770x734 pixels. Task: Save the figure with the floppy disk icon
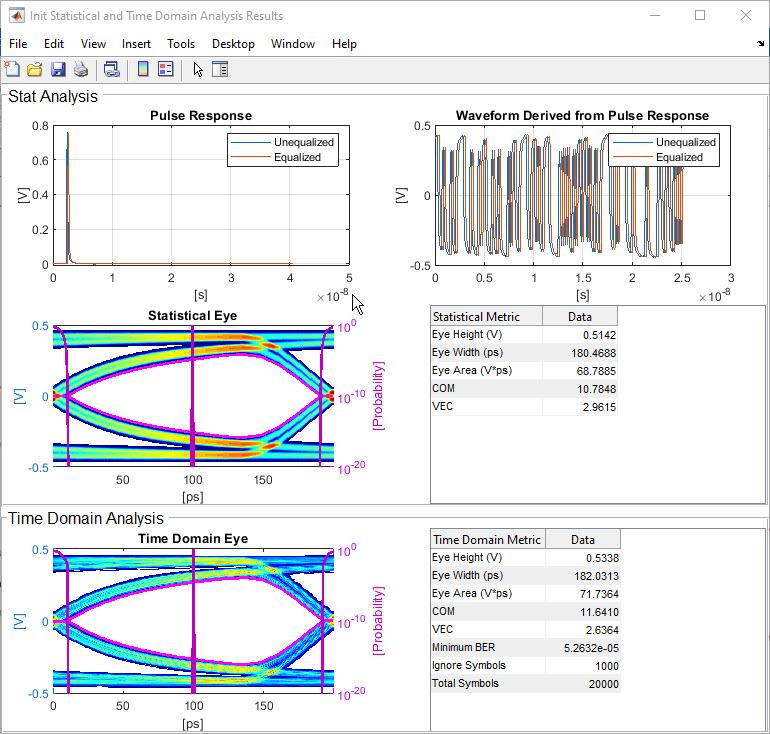57,69
